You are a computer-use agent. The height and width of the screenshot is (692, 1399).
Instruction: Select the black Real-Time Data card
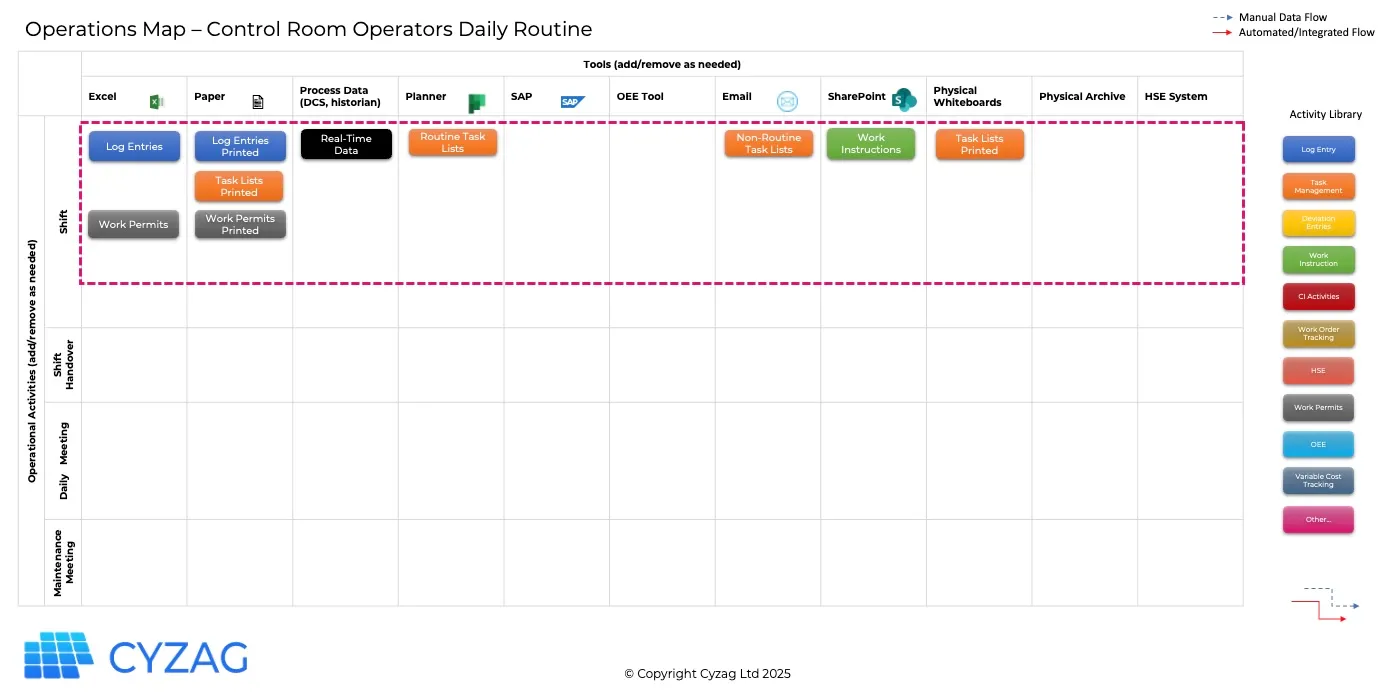tap(346, 144)
